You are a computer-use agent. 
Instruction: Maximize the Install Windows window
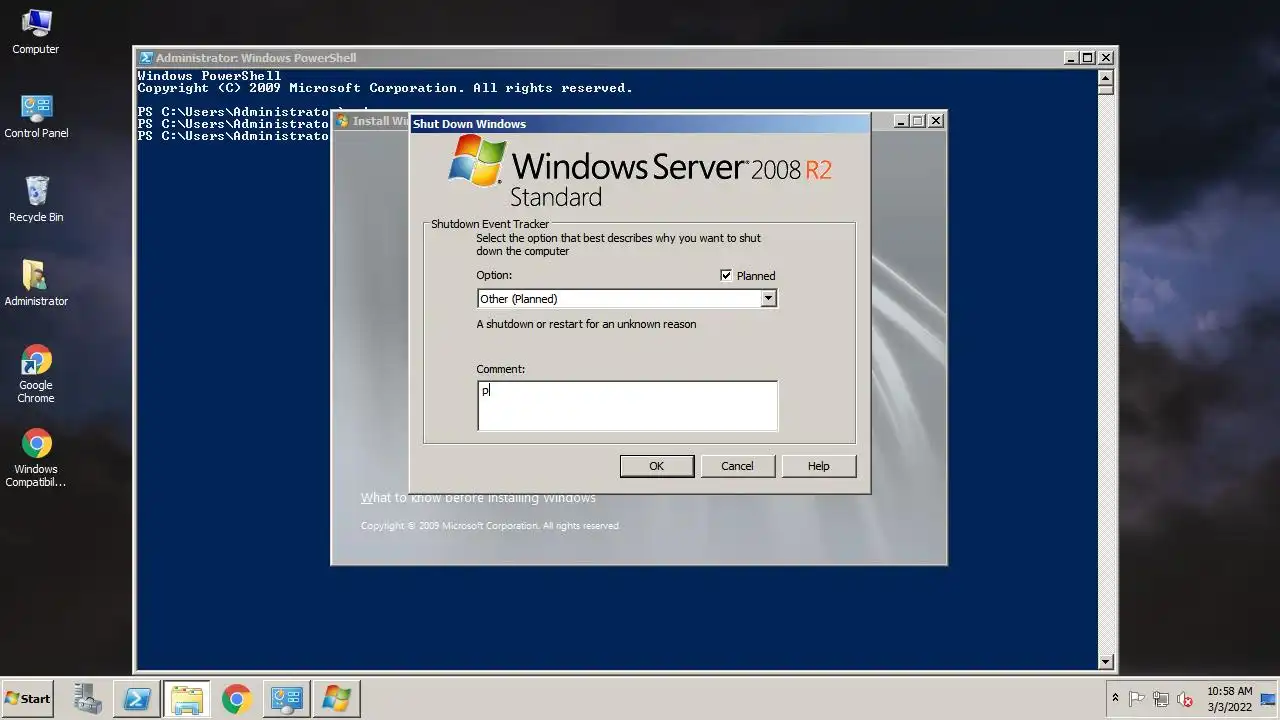[x=918, y=121]
